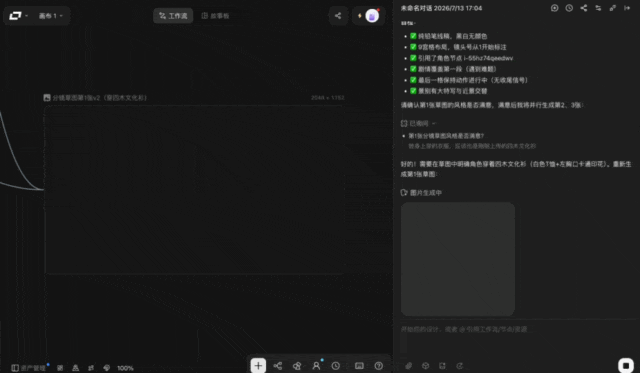Screen dimensions: 640x373
Task: Collapse the 已询问 section
Action: 419,123
